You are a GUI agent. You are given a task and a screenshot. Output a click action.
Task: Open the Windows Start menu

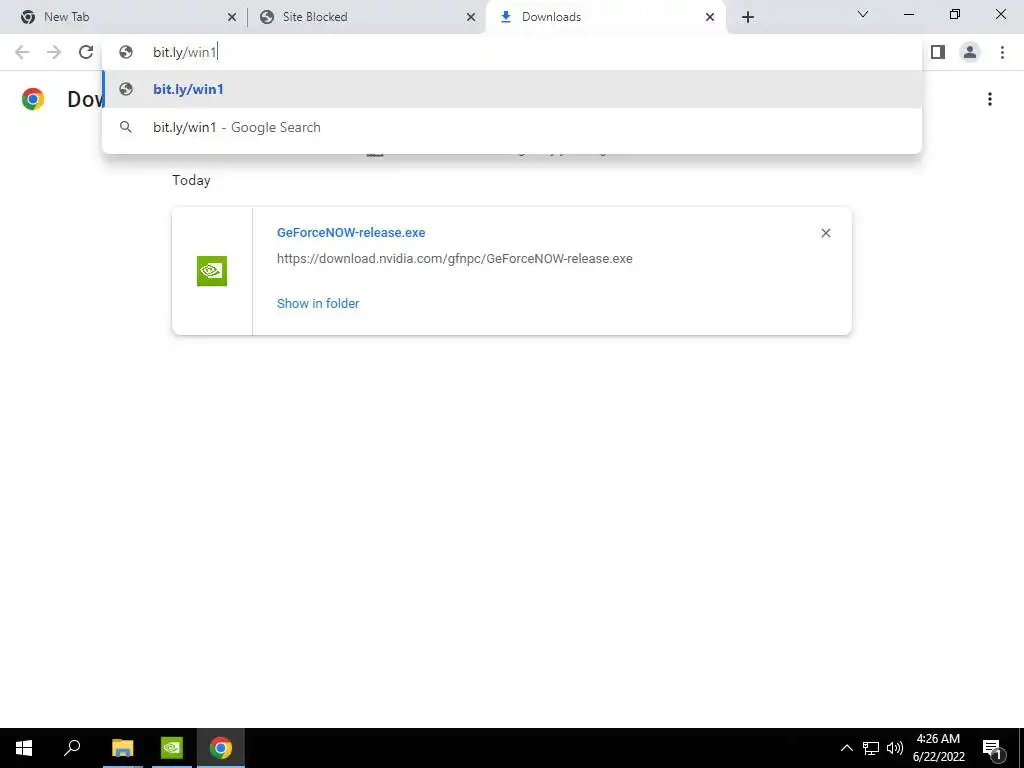tap(24, 748)
